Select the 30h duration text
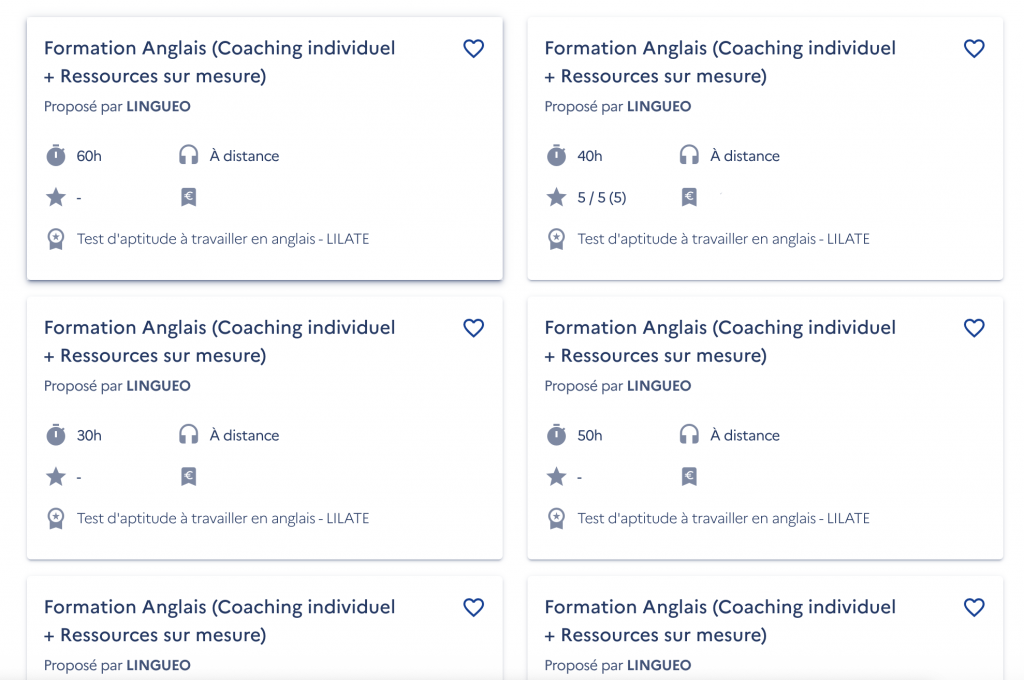This screenshot has width=1024, height=680. [x=89, y=436]
